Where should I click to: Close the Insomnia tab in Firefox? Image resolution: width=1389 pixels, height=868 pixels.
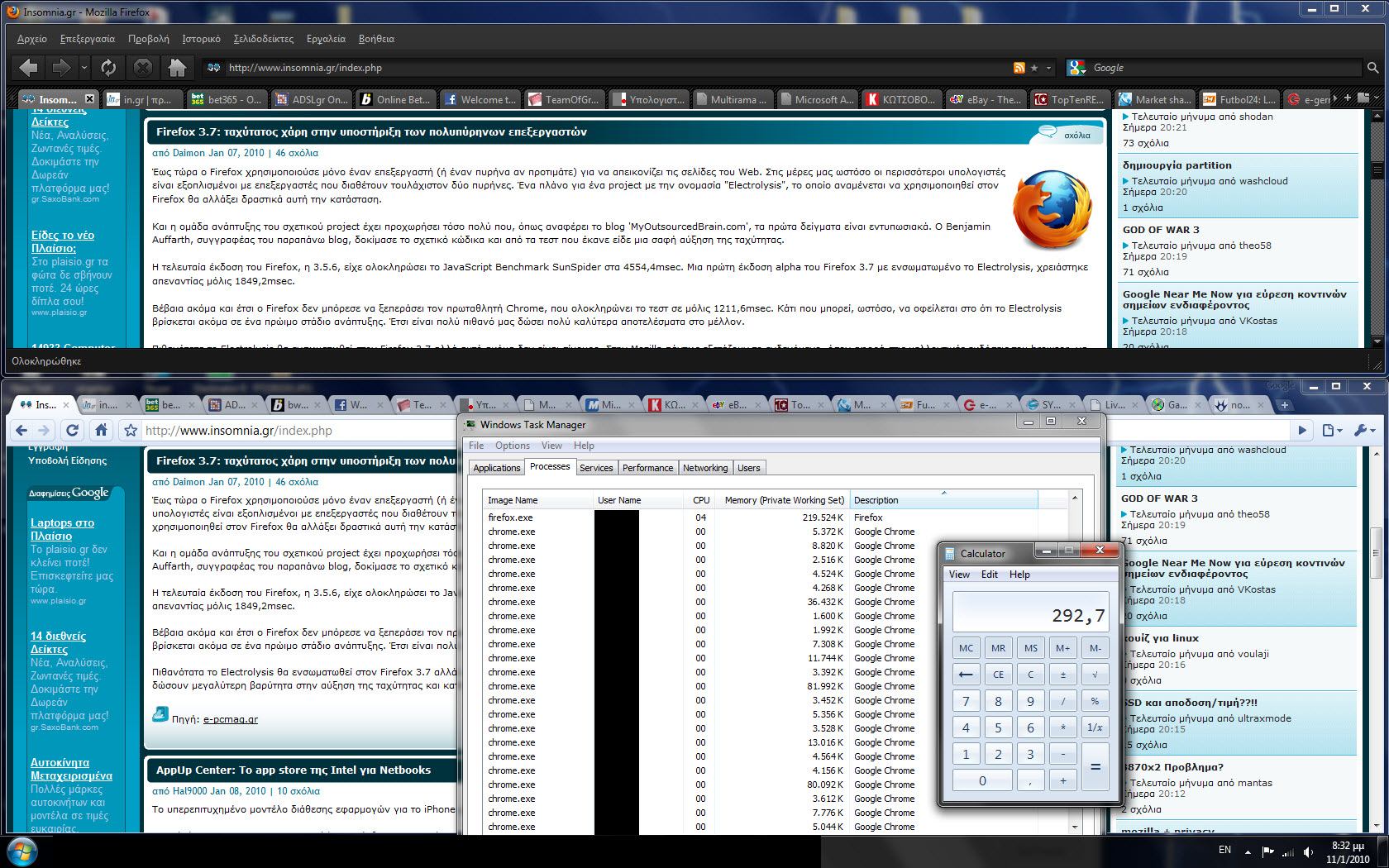[x=89, y=99]
